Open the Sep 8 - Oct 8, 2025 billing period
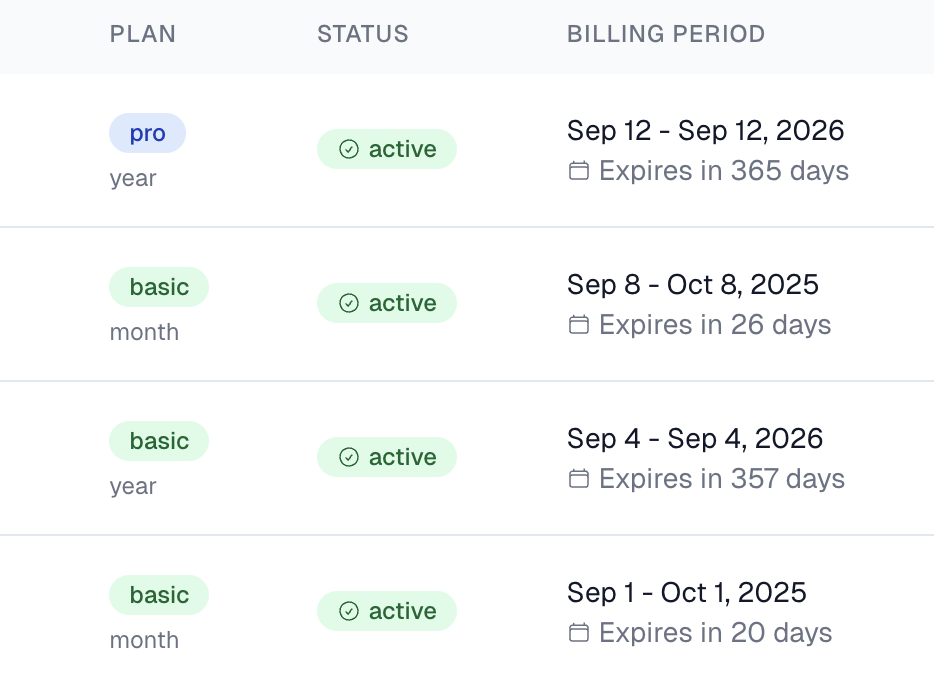Viewport: 934px width, 676px height. pos(692,284)
